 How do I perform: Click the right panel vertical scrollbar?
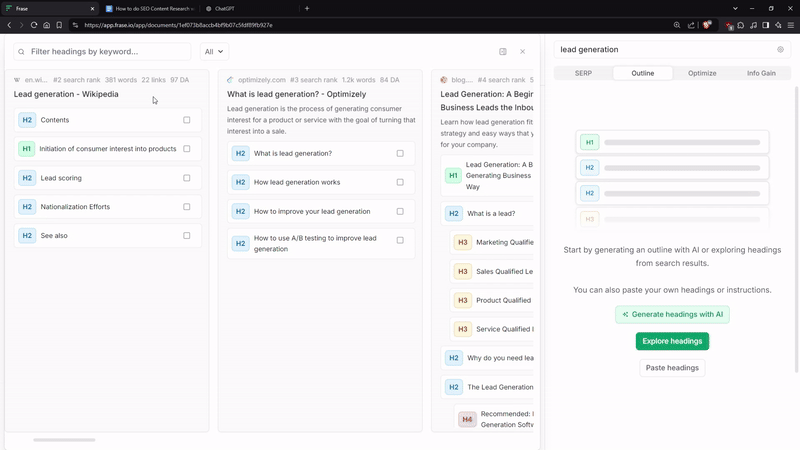[796, 230]
